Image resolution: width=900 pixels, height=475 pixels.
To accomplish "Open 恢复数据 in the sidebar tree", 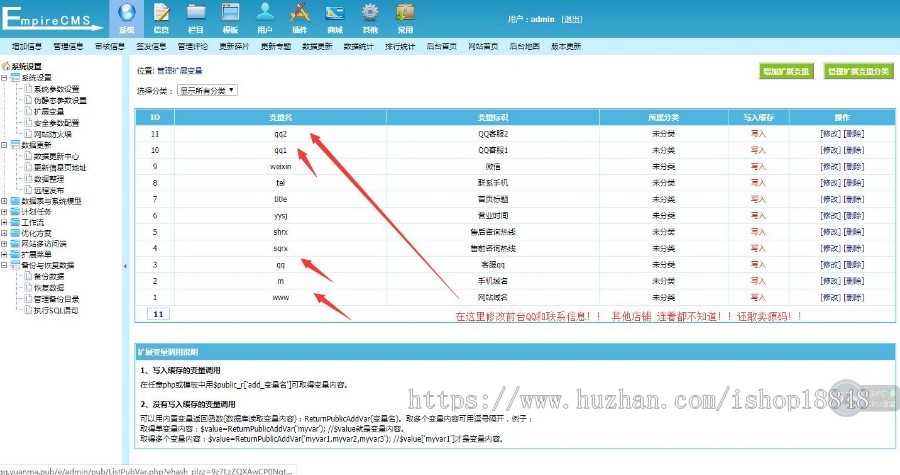I will pyautogui.click(x=49, y=287).
